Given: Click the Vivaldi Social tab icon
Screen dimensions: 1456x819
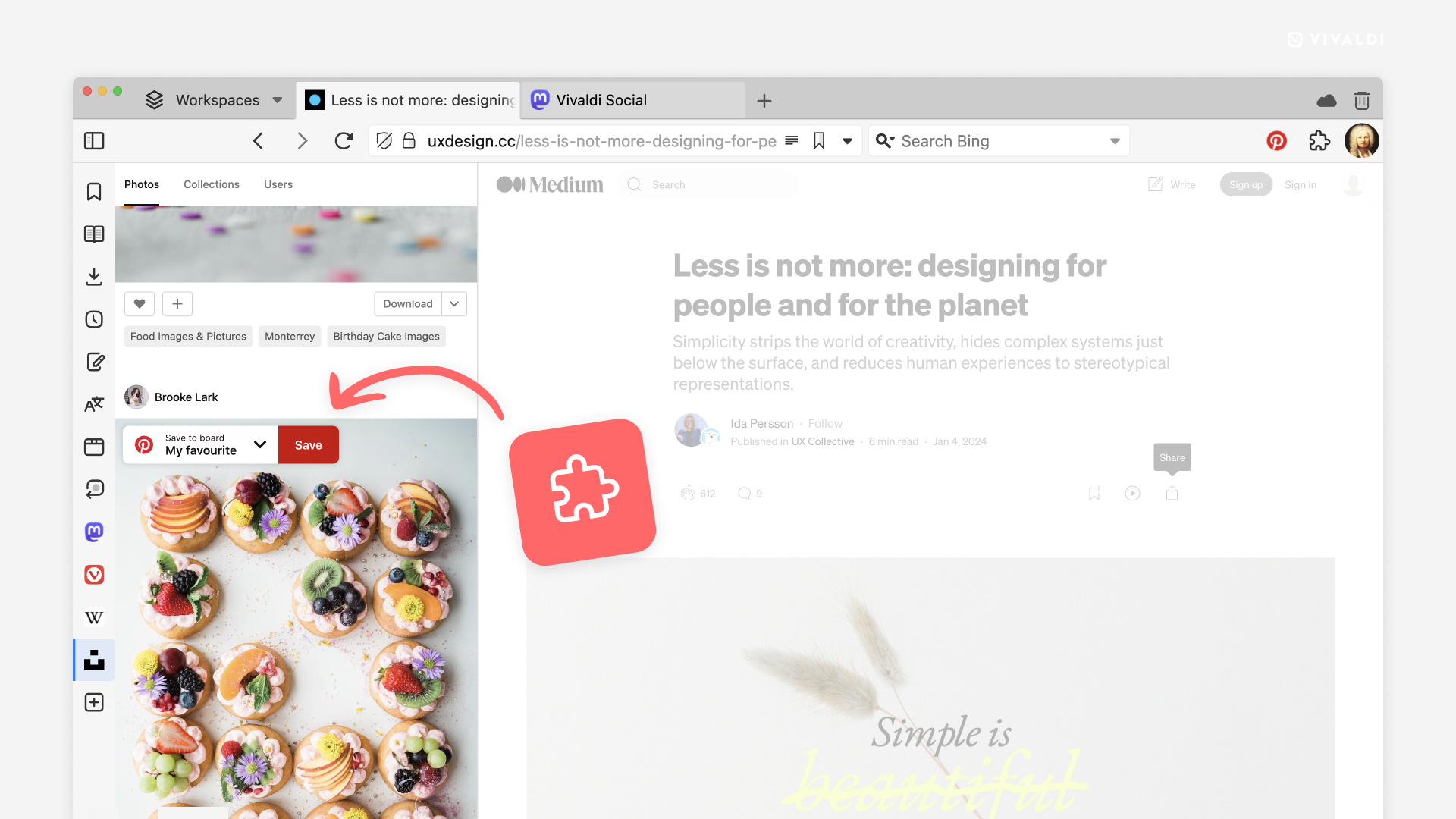Looking at the screenshot, I should (x=541, y=100).
